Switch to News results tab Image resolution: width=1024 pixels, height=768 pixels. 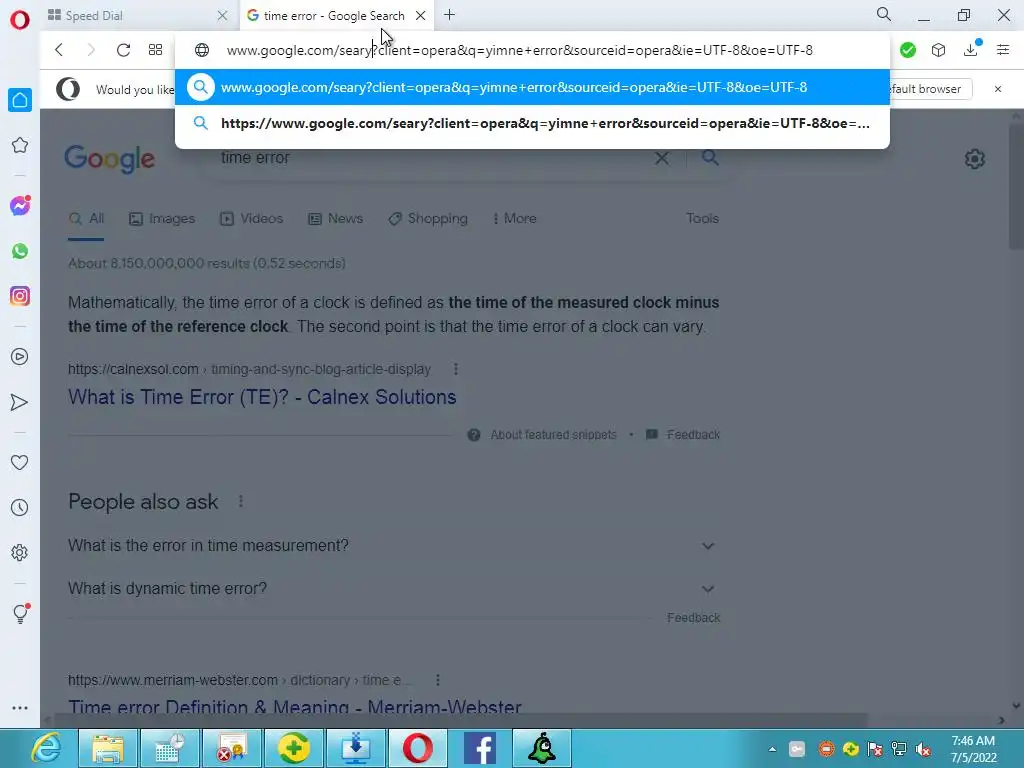click(335, 219)
